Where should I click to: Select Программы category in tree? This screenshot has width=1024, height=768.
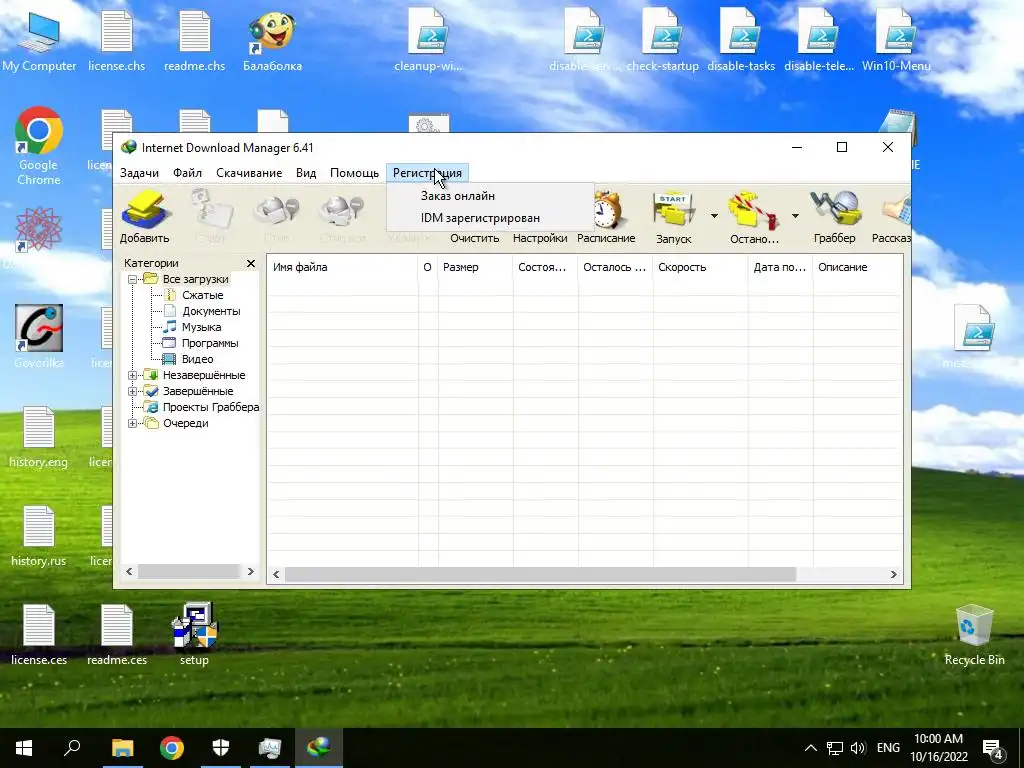point(210,343)
